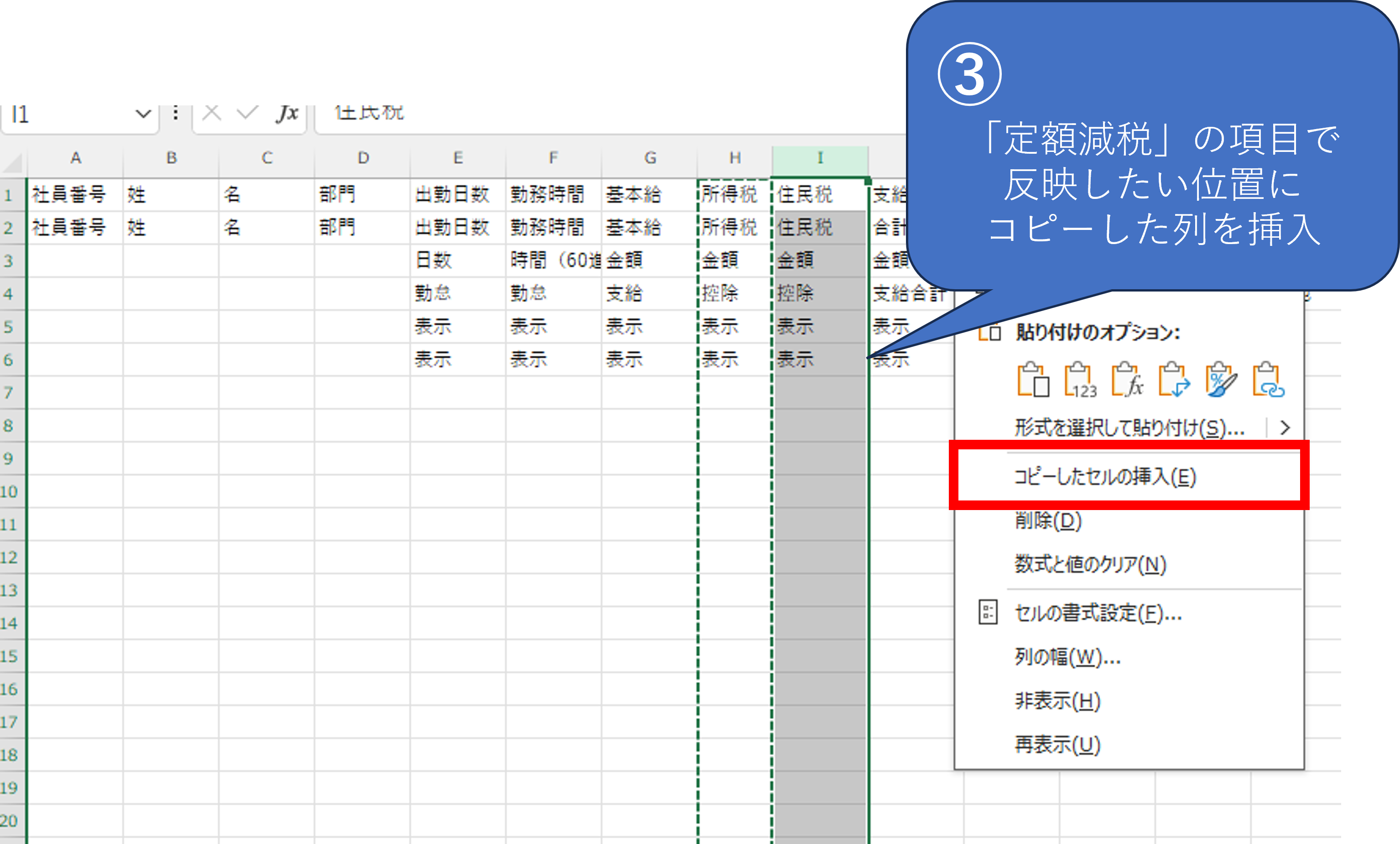Click cell F6 containing 表示
The image size is (1400, 844).
(x=553, y=360)
